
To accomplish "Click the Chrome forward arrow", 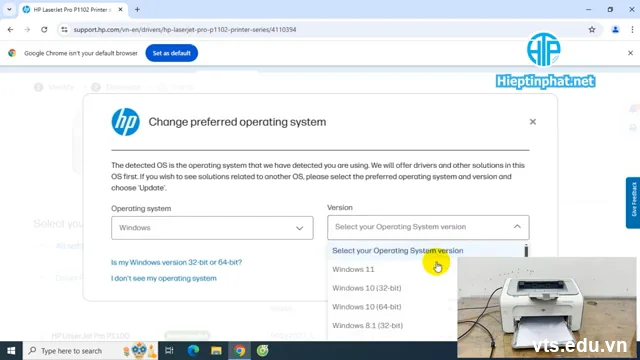I will [27, 29].
